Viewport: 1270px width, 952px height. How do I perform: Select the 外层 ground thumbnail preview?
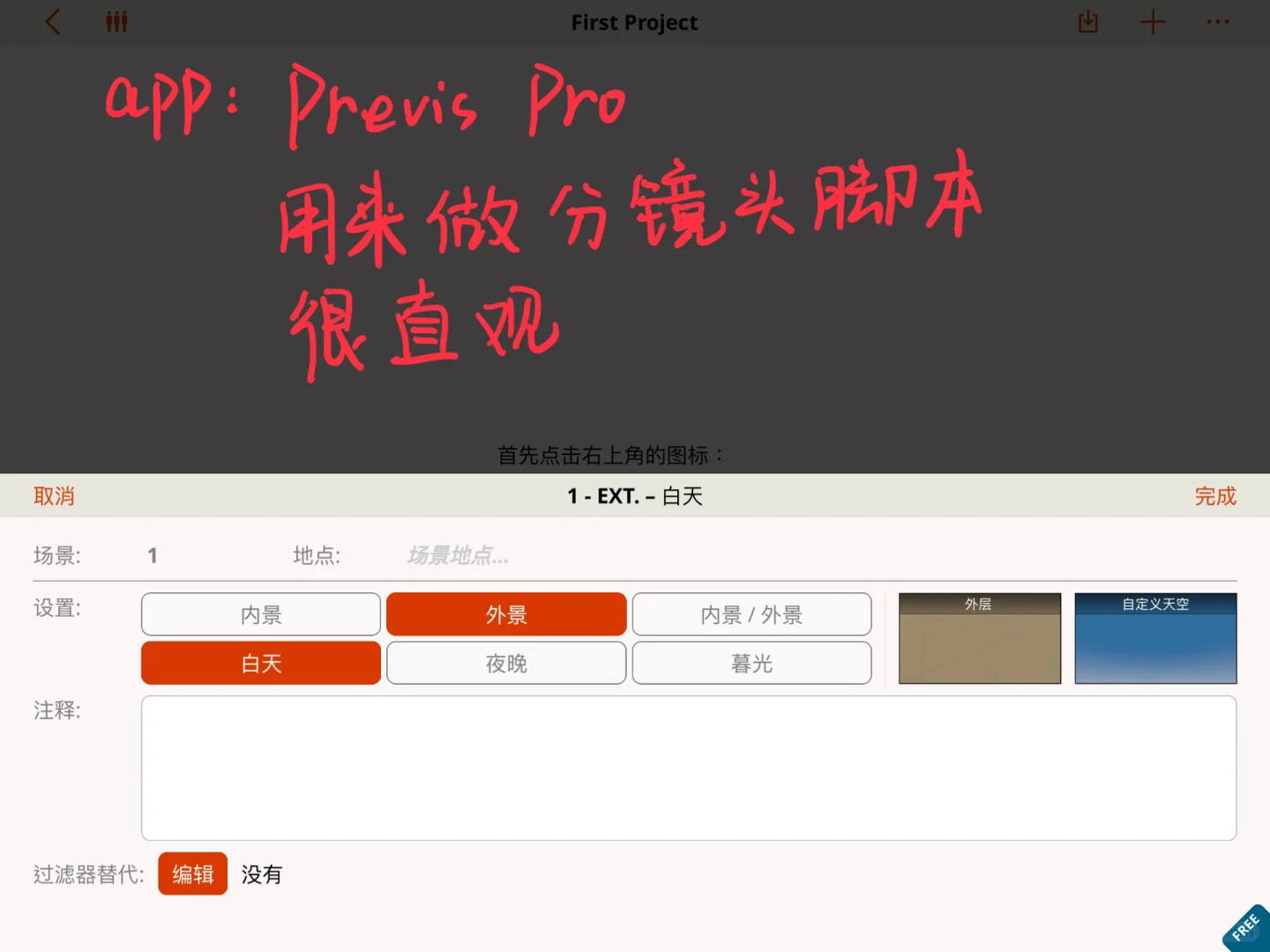pyautogui.click(x=979, y=638)
